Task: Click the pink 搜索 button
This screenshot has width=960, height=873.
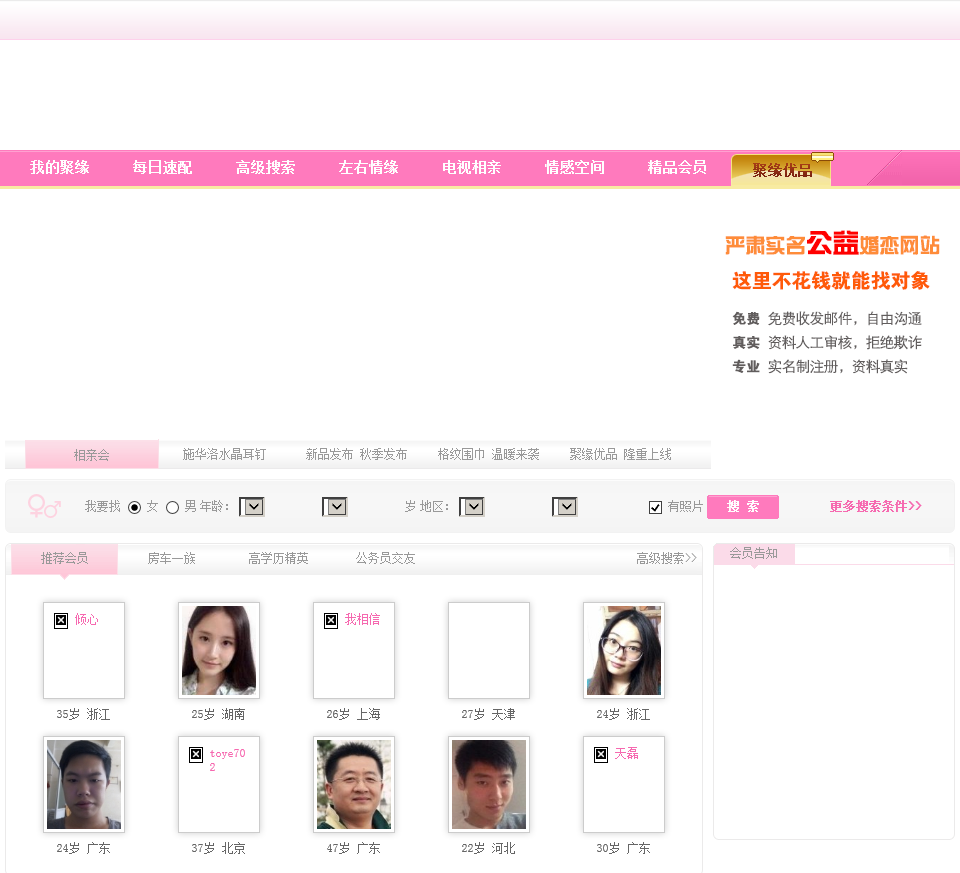Action: (x=743, y=507)
